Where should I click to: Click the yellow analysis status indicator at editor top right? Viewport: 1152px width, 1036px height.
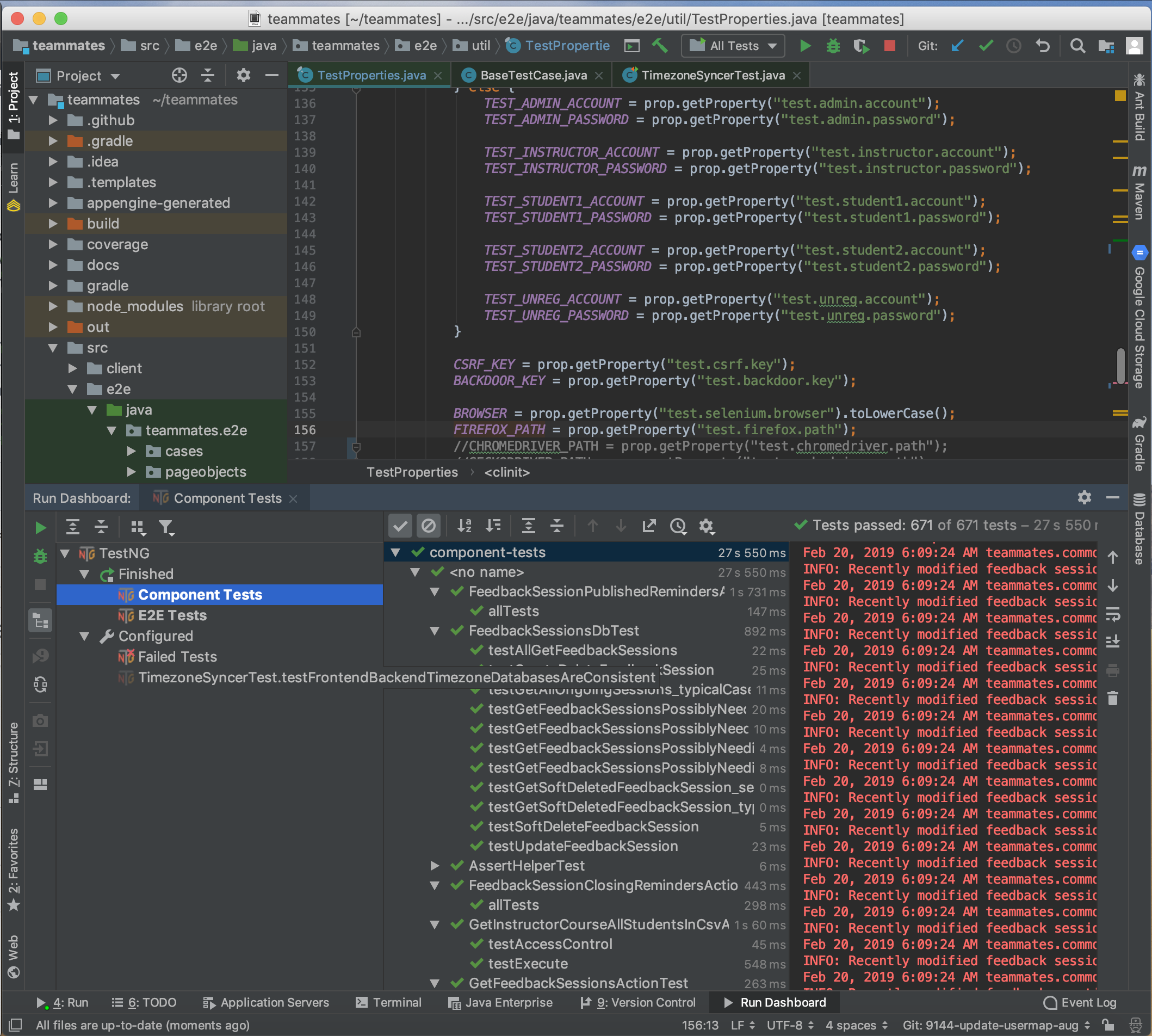coord(1120,96)
